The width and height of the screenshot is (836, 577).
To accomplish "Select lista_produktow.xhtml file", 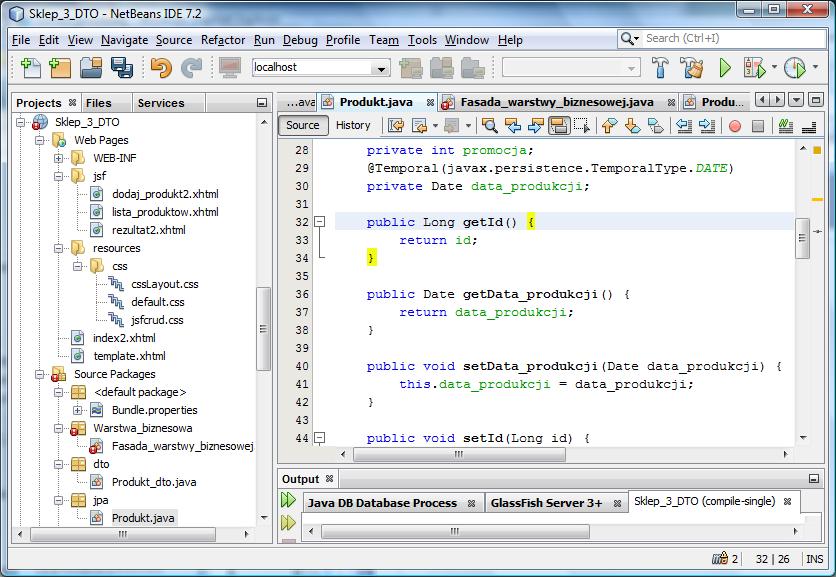I will pos(165,212).
